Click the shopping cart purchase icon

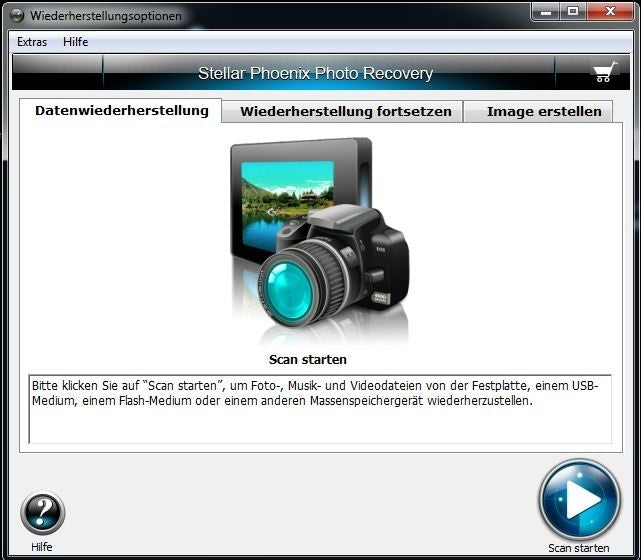click(x=605, y=72)
